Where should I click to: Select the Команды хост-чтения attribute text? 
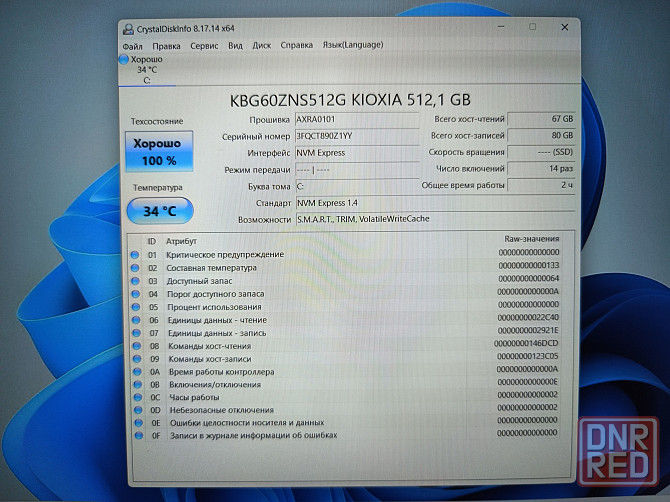point(210,346)
